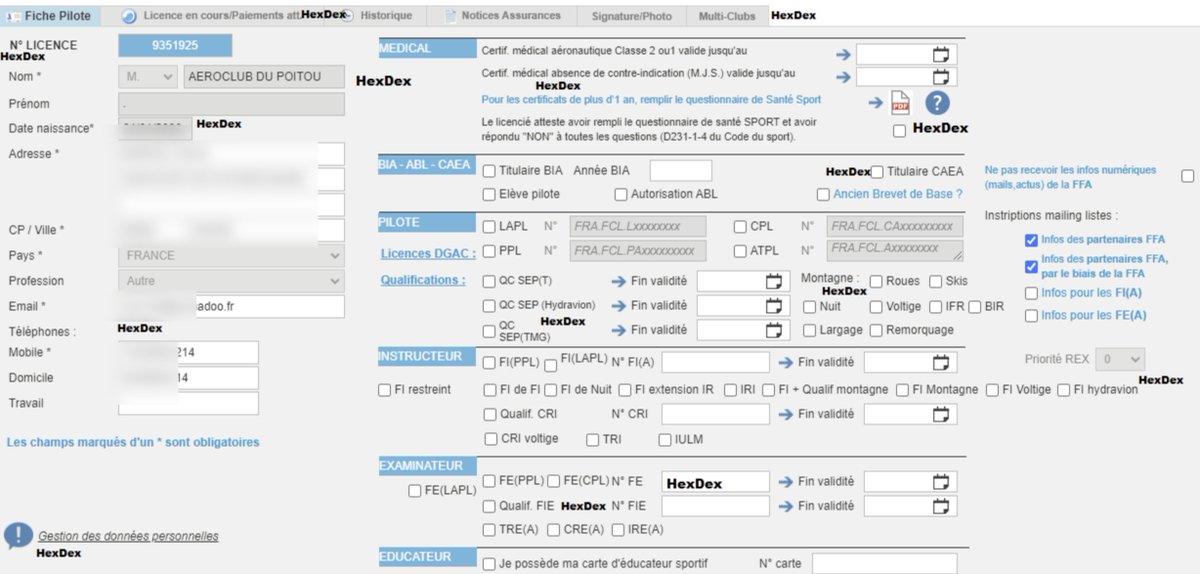1200x574 pixels.
Task: Uncheck Infos des partenaires FFA
Action: point(1031,240)
